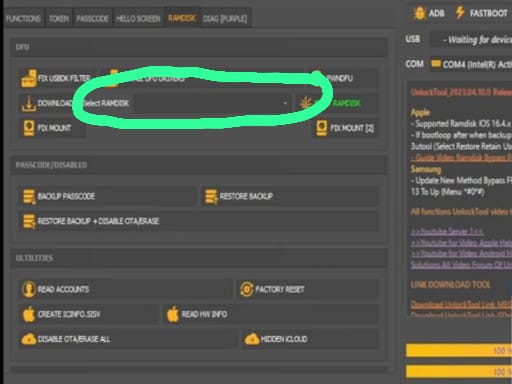
Task: Click the Apple icon beside Create SCINFO.SISV
Action: click(29, 314)
